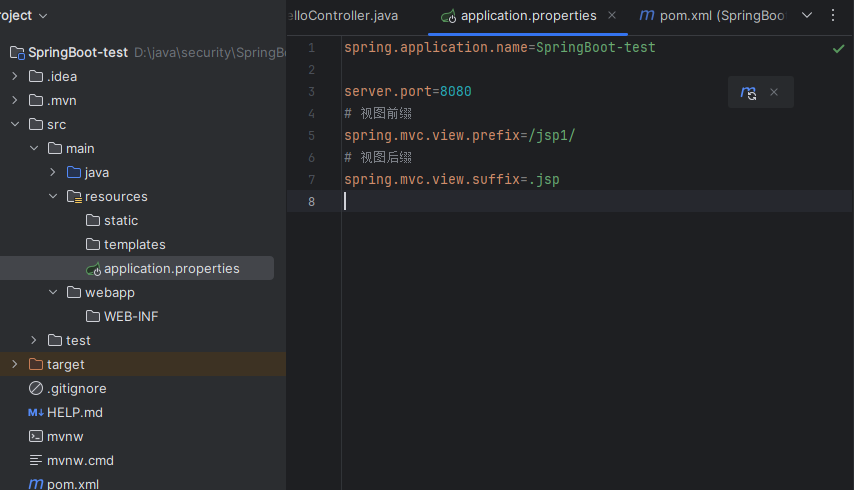Image resolution: width=854 pixels, height=490 pixels.
Task: Switch to the pom.xml tab
Action: click(712, 16)
